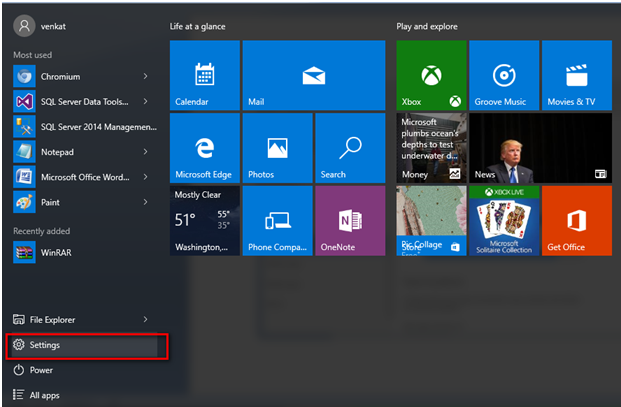
Task: Open the Microsoft Solitaire Collection tile
Action: 504,221
